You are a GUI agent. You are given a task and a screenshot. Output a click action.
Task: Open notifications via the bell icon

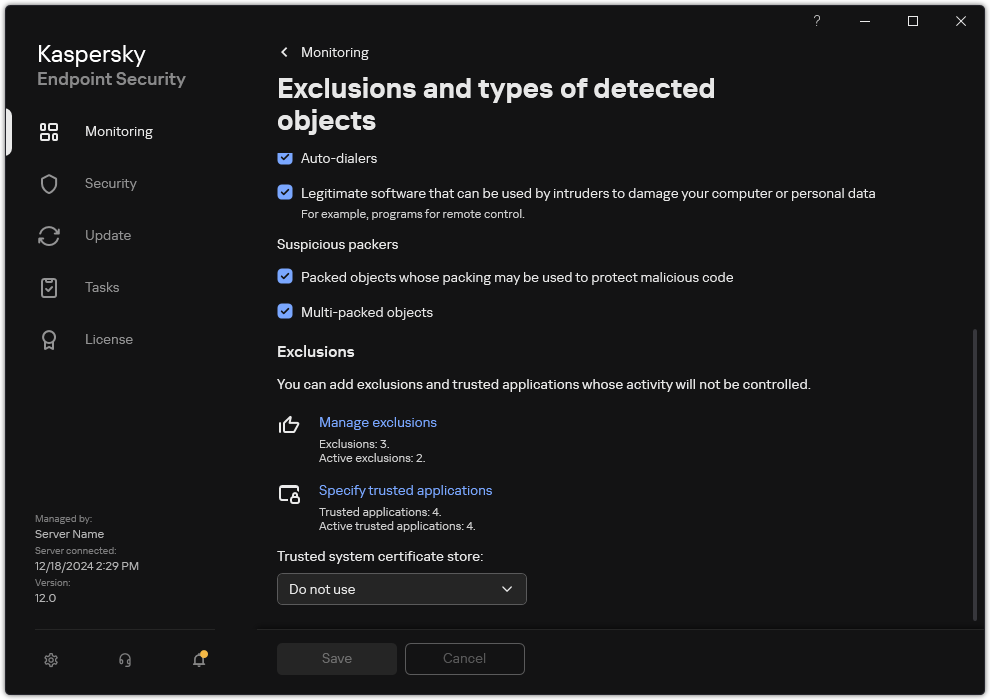pos(198,661)
